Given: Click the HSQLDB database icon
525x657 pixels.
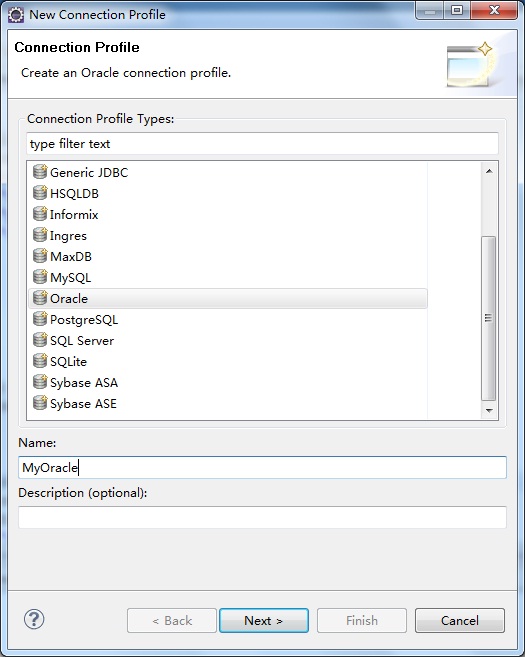Looking at the screenshot, I should (40, 192).
